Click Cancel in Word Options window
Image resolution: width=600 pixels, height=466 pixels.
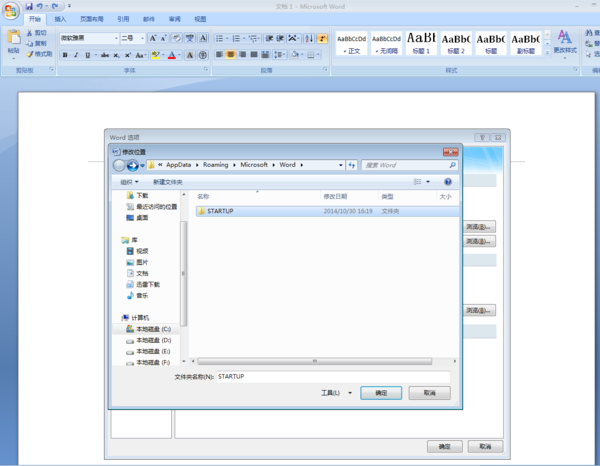[485, 446]
